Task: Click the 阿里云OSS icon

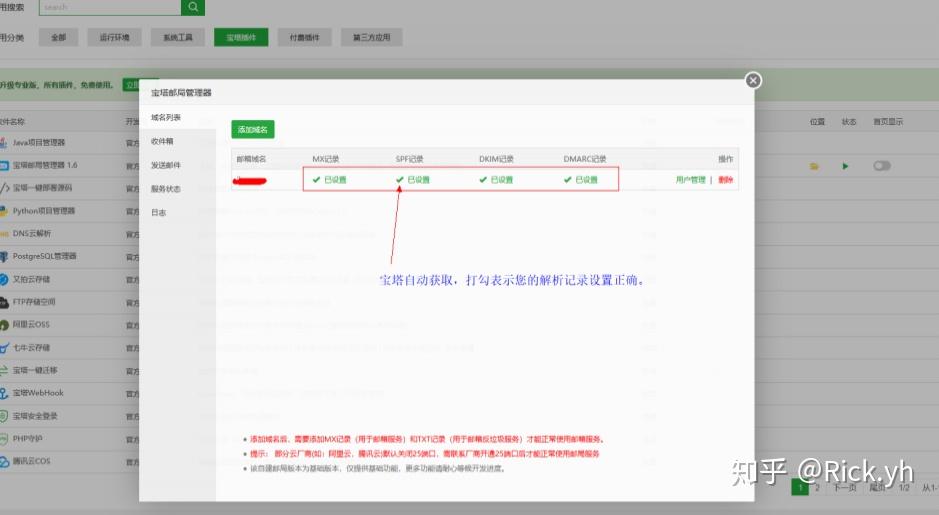Action: pos(4,325)
